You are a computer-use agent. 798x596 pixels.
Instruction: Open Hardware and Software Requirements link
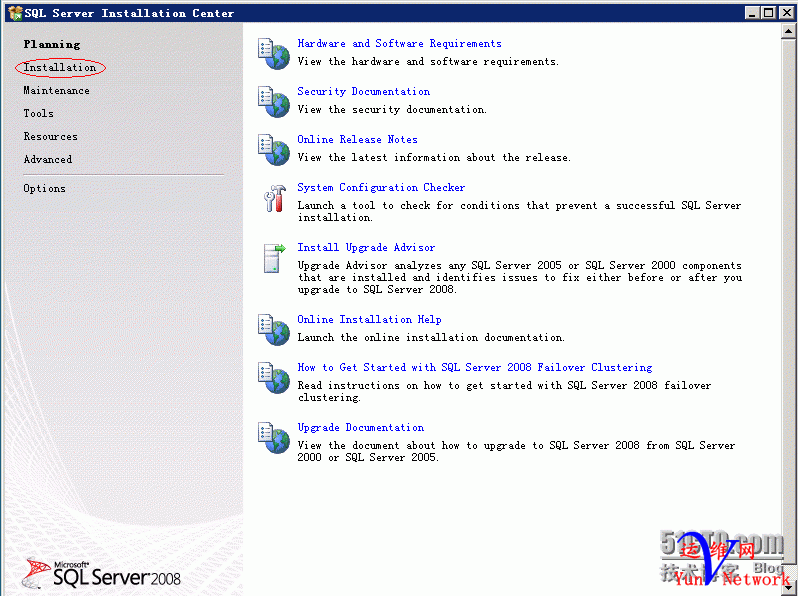(x=400, y=43)
